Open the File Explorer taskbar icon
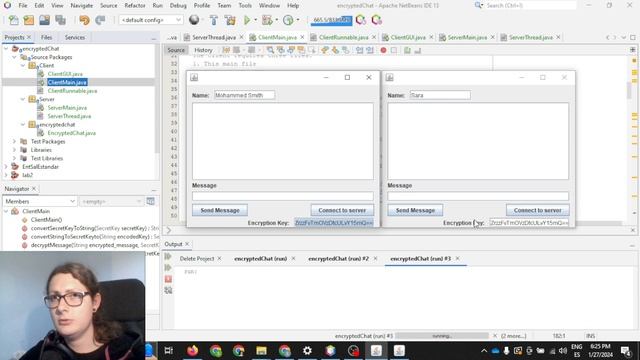640x360 pixels. coord(262,351)
